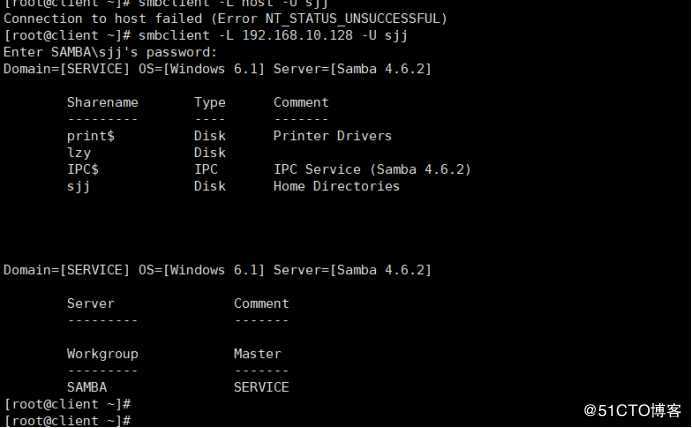692x428 pixels.
Task: Click the sjj share entry
Action: click(79, 186)
